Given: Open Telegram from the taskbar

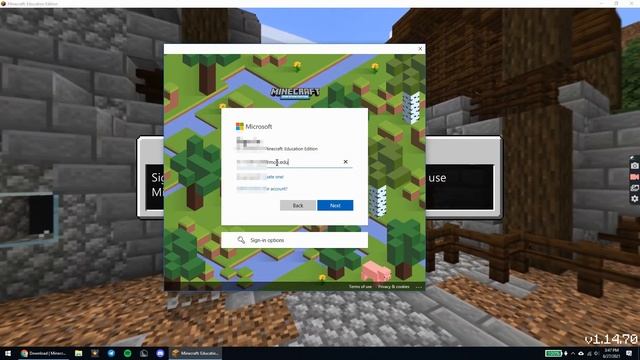Looking at the screenshot, I should click(111, 353).
